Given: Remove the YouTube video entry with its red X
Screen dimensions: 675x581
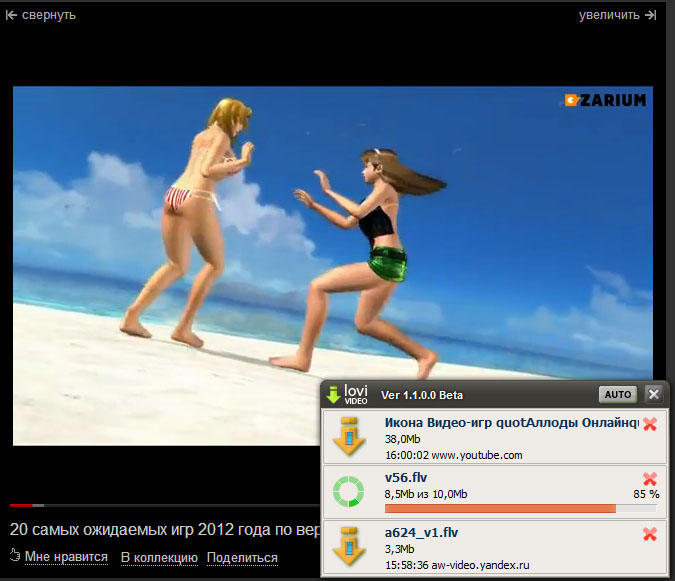Looking at the screenshot, I should (650, 424).
